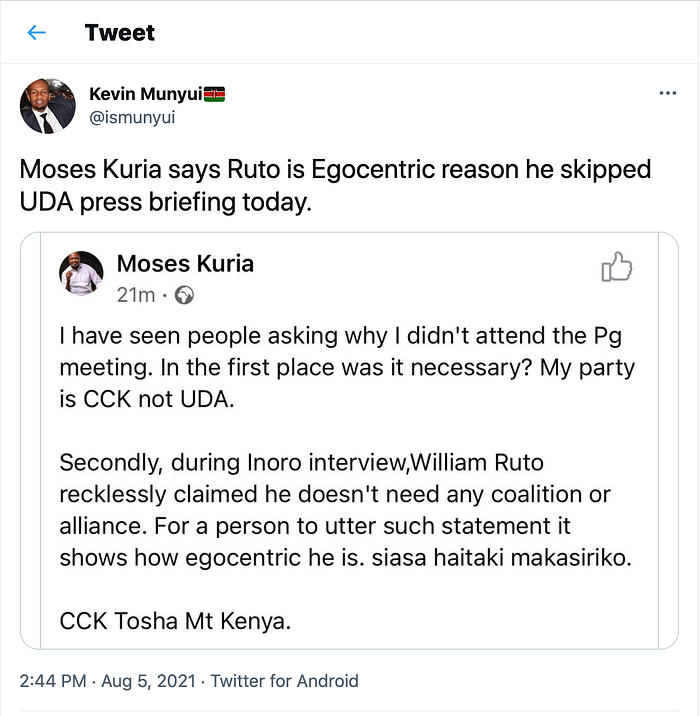Open the Twitter for Android source link

coord(283,681)
